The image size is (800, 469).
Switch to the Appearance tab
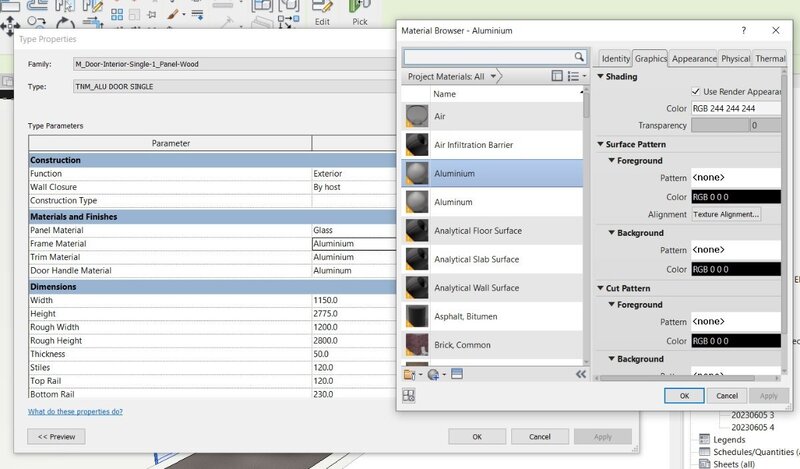(693, 59)
